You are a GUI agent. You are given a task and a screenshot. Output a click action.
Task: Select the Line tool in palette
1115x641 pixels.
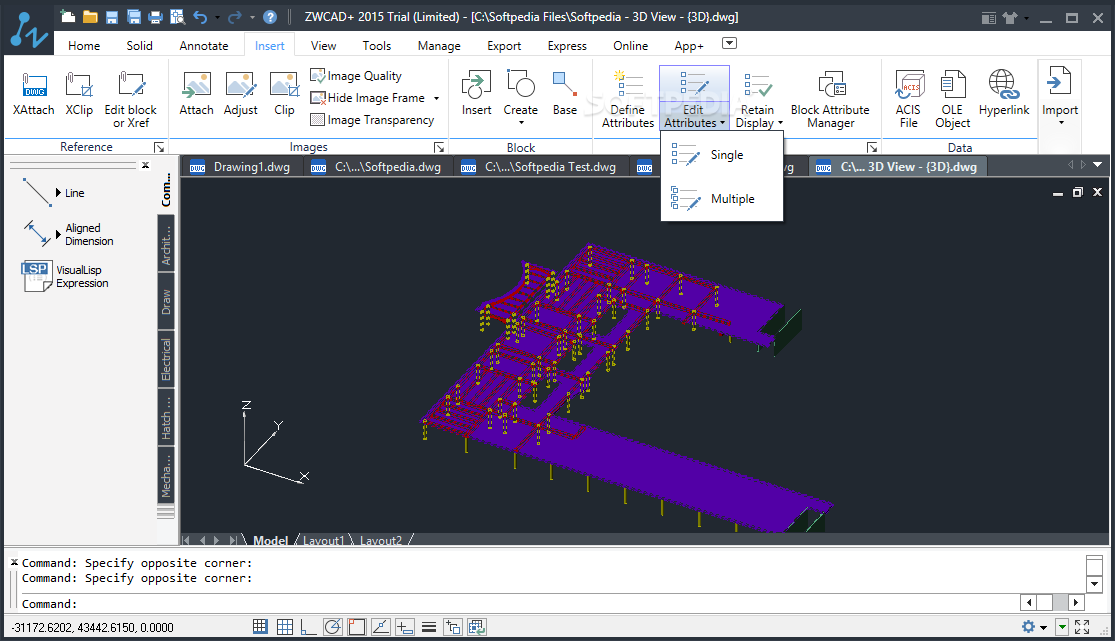coord(53,193)
